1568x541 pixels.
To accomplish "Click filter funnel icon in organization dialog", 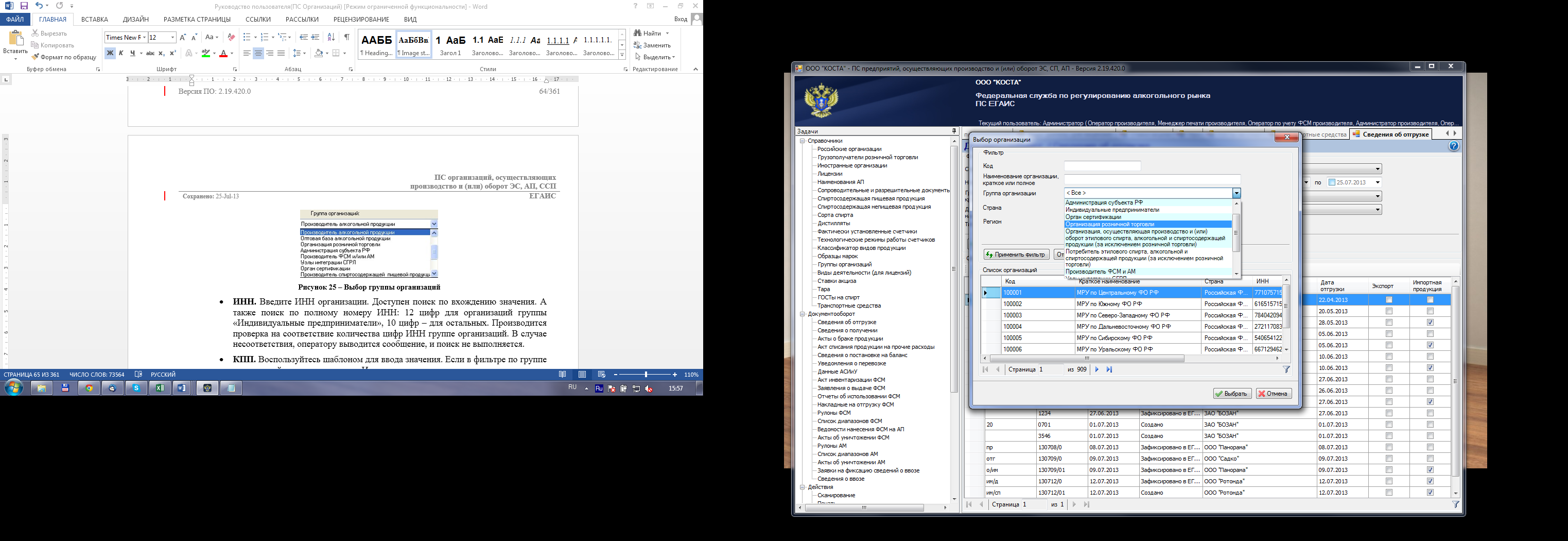I will coord(1286,370).
